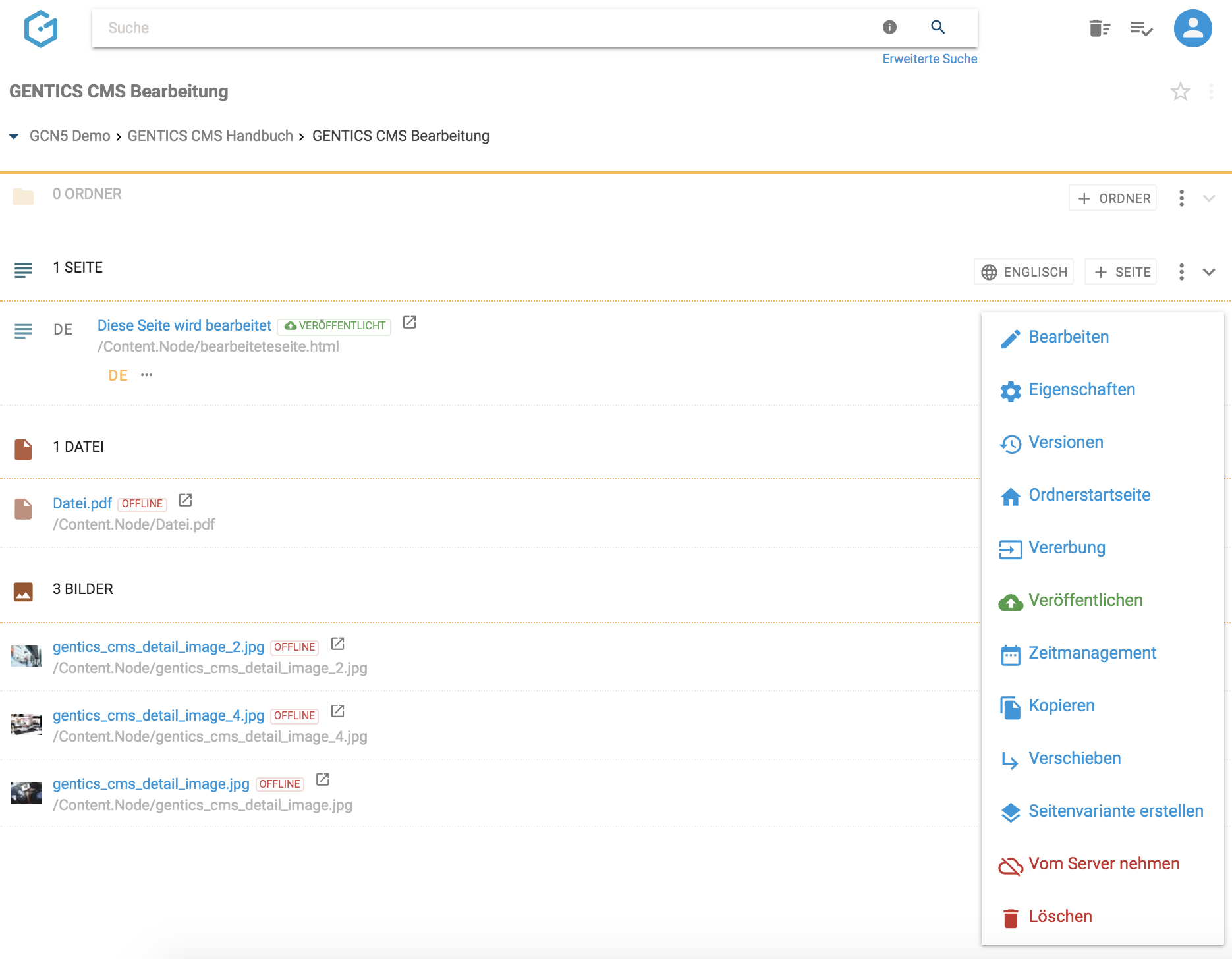Viewport: 1232px width, 959px height.
Task: Choose Versionen from context menu
Action: coord(1102,443)
